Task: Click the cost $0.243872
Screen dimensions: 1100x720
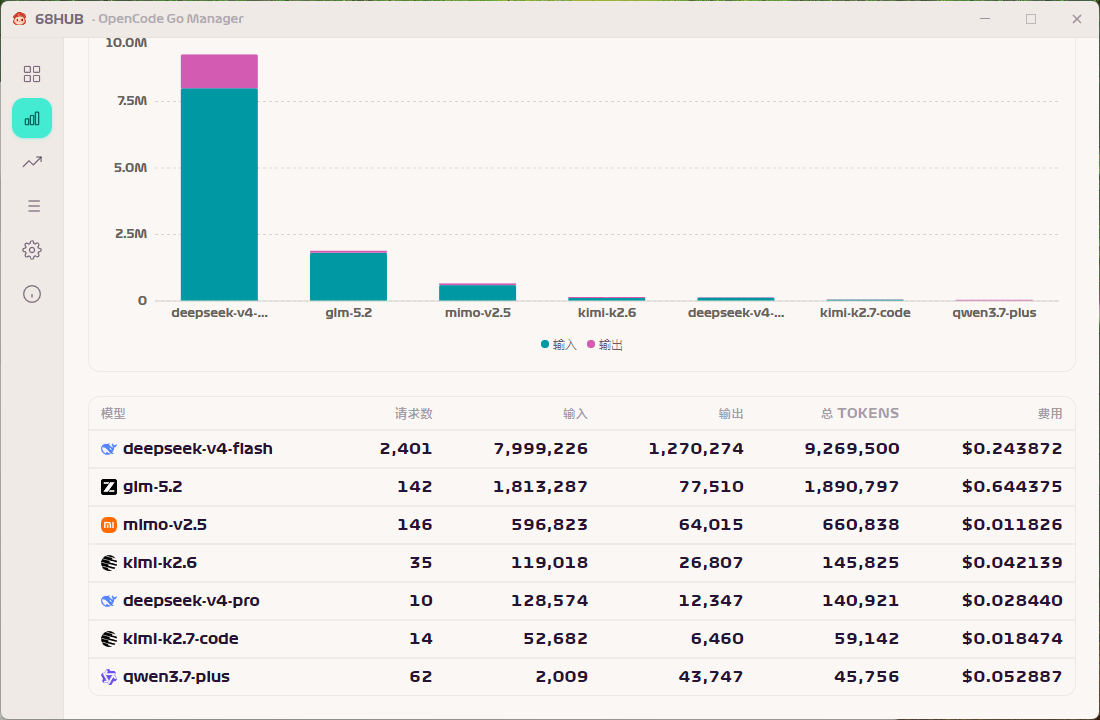Action: pyautogui.click(x=1012, y=449)
